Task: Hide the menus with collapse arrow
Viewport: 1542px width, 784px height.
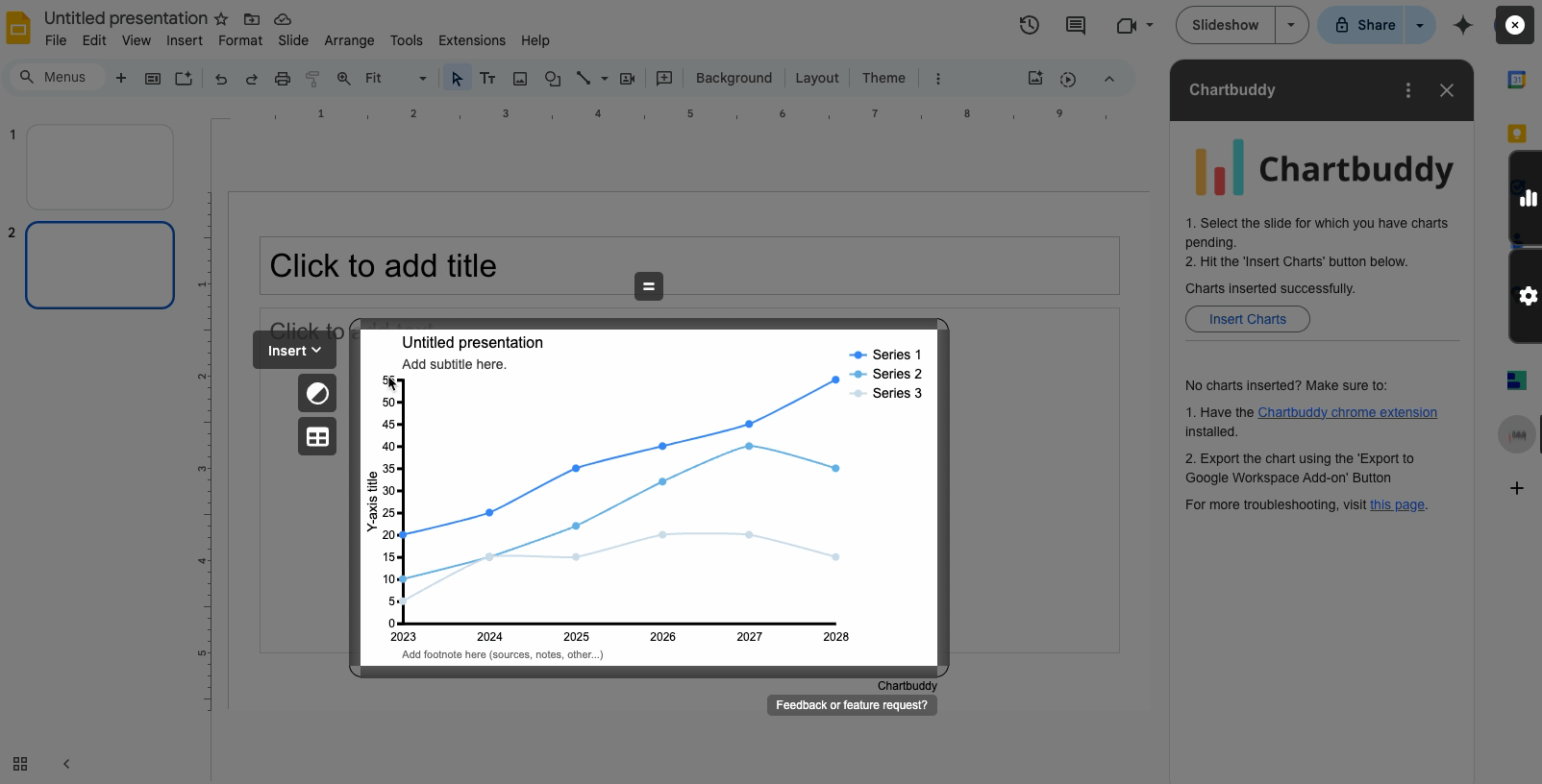Action: click(1109, 79)
